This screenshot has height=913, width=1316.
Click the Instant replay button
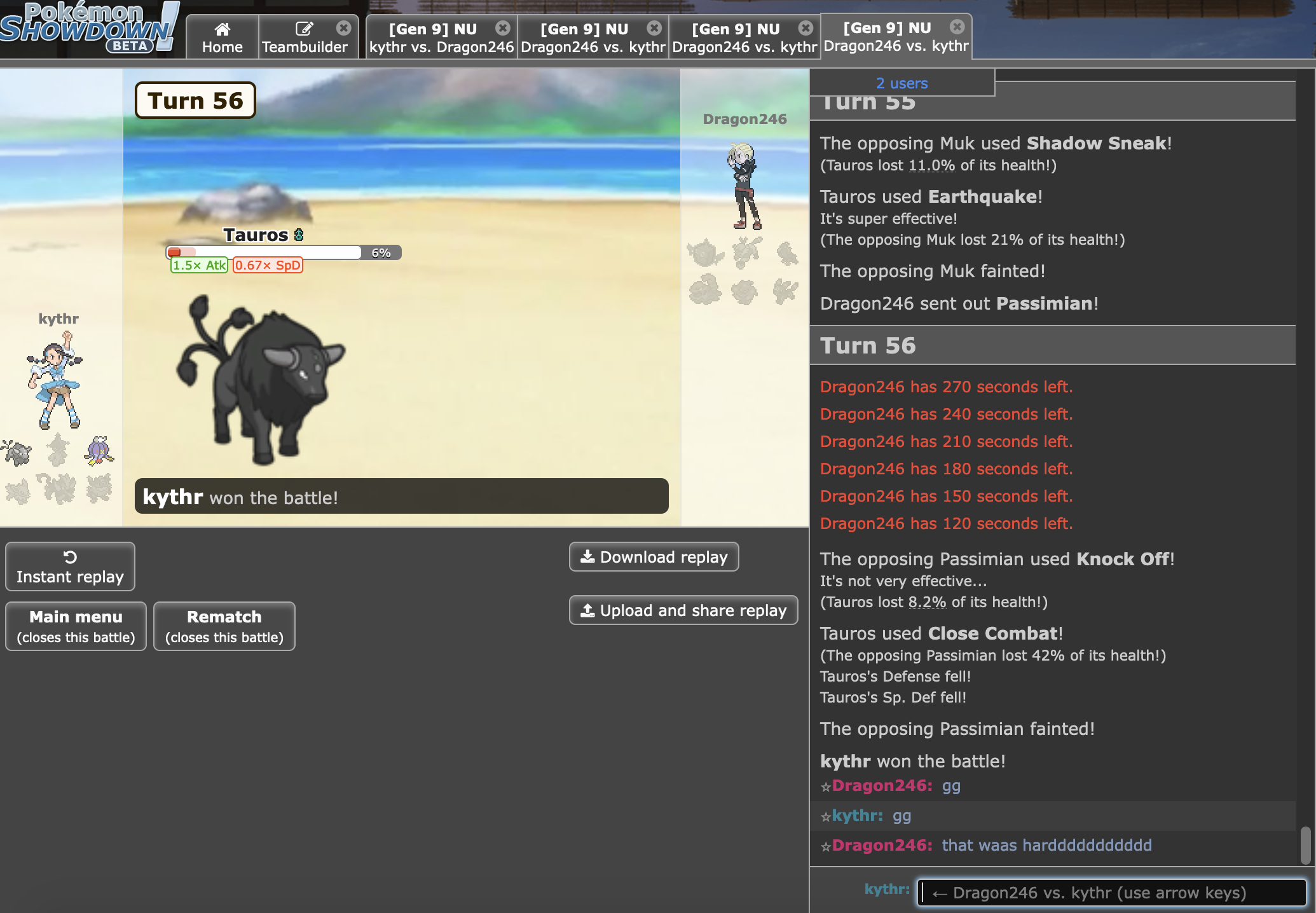[x=70, y=566]
